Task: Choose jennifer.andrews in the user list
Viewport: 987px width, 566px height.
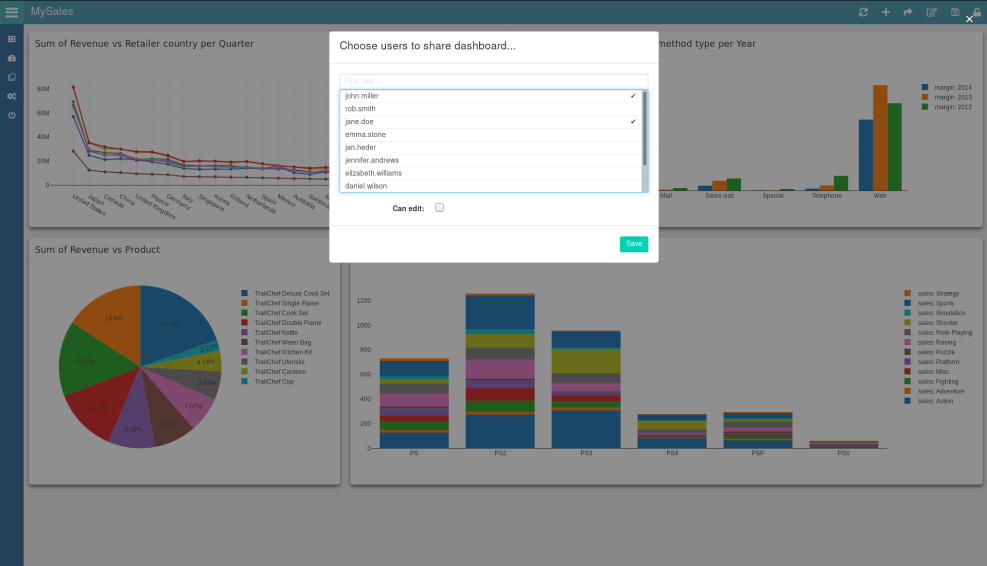Action: tap(490, 160)
